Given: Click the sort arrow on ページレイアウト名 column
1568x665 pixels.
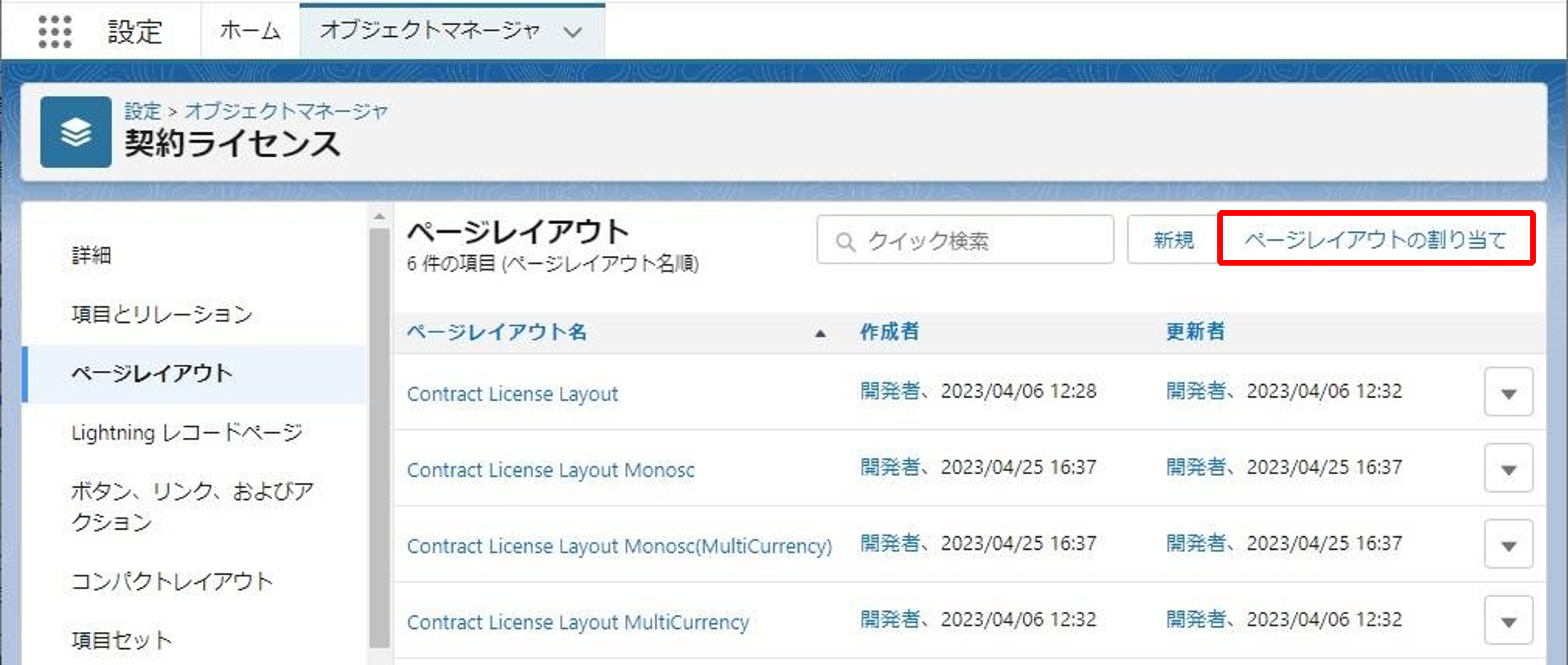Looking at the screenshot, I should 820,332.
